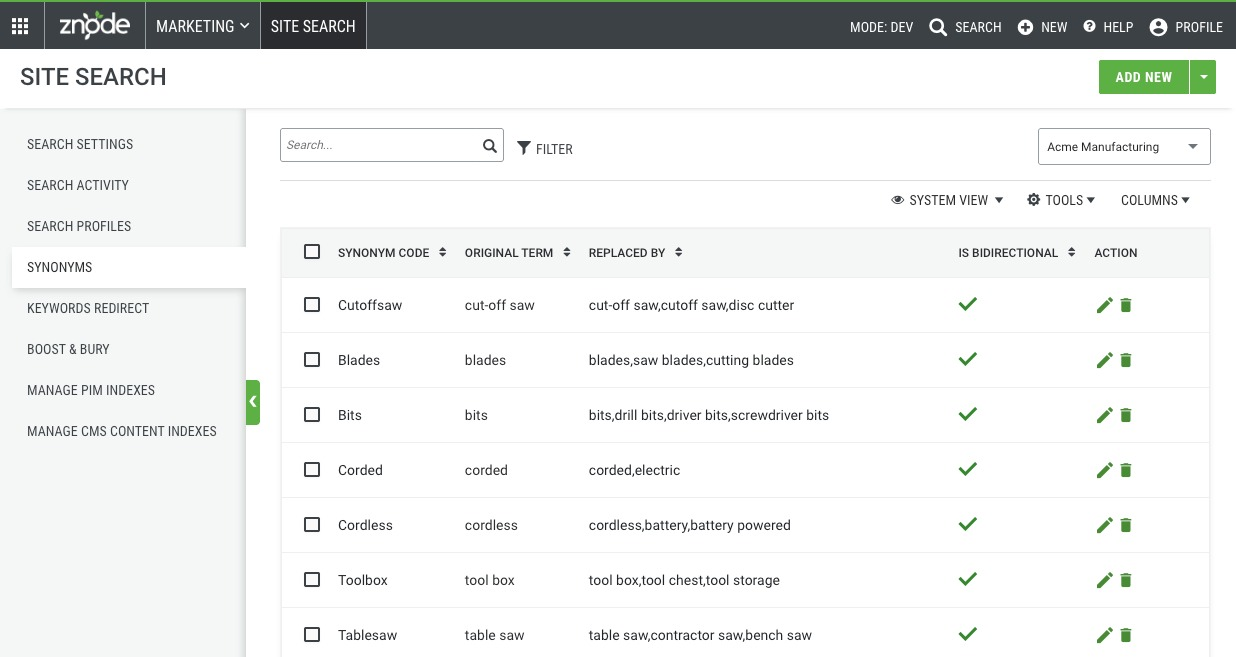Open the Tools dropdown
Image resolution: width=1236 pixels, height=657 pixels.
tap(1061, 200)
